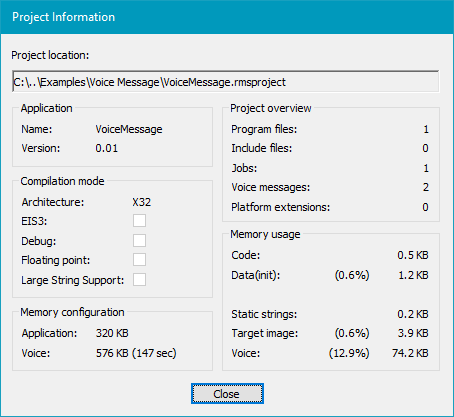Click the Data(init) value 1.2 KB
Screen dimensions: 454x417
[413, 275]
